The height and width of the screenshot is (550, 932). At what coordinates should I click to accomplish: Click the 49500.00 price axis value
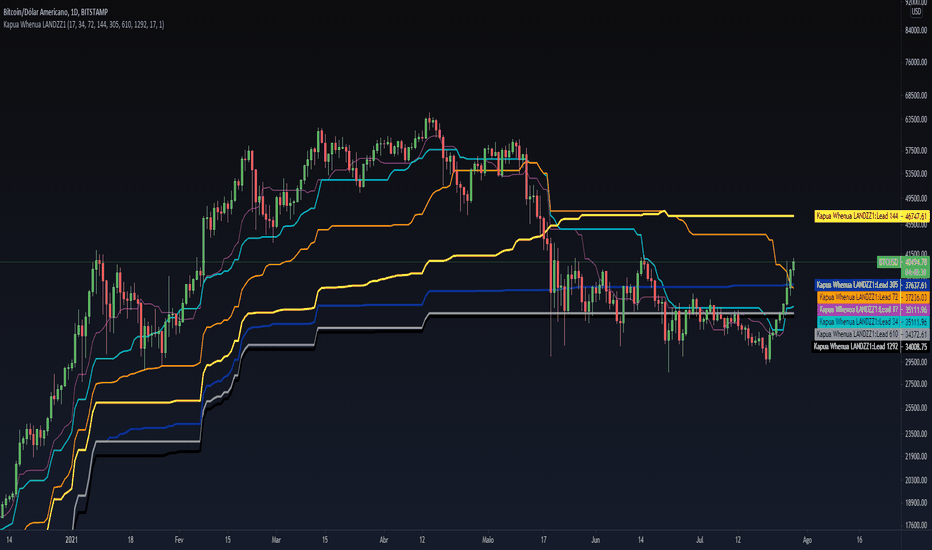(916, 199)
